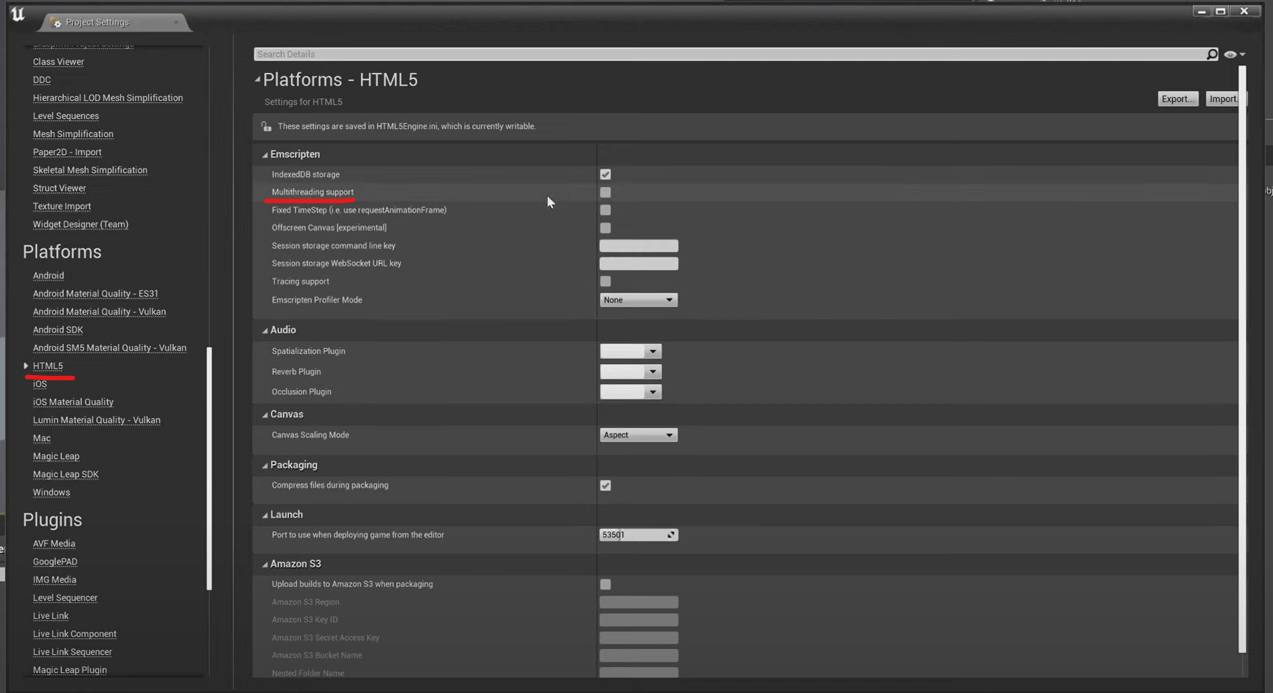Open GooglePAD plugin settings
This screenshot has height=693, width=1273.
55,562
